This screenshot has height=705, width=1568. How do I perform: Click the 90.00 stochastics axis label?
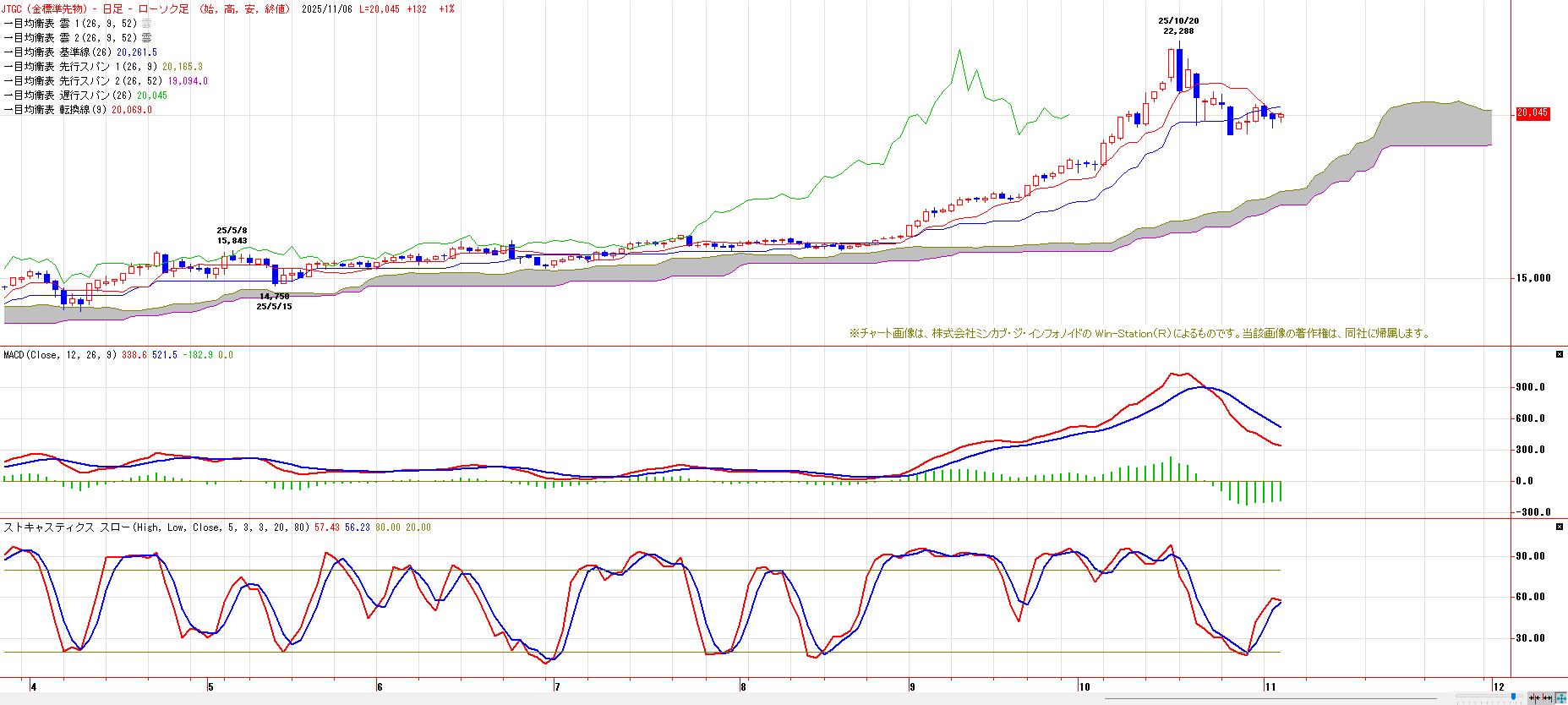pos(1532,556)
